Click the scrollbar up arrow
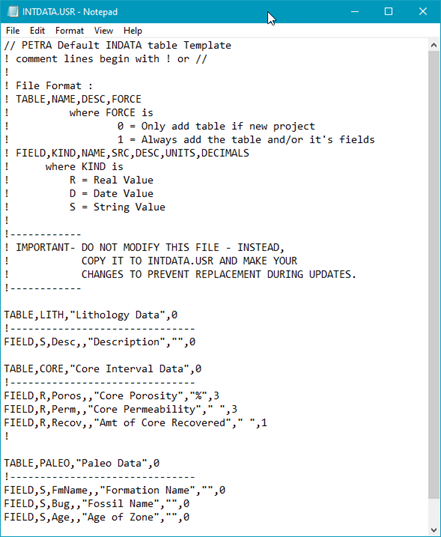 point(433,45)
